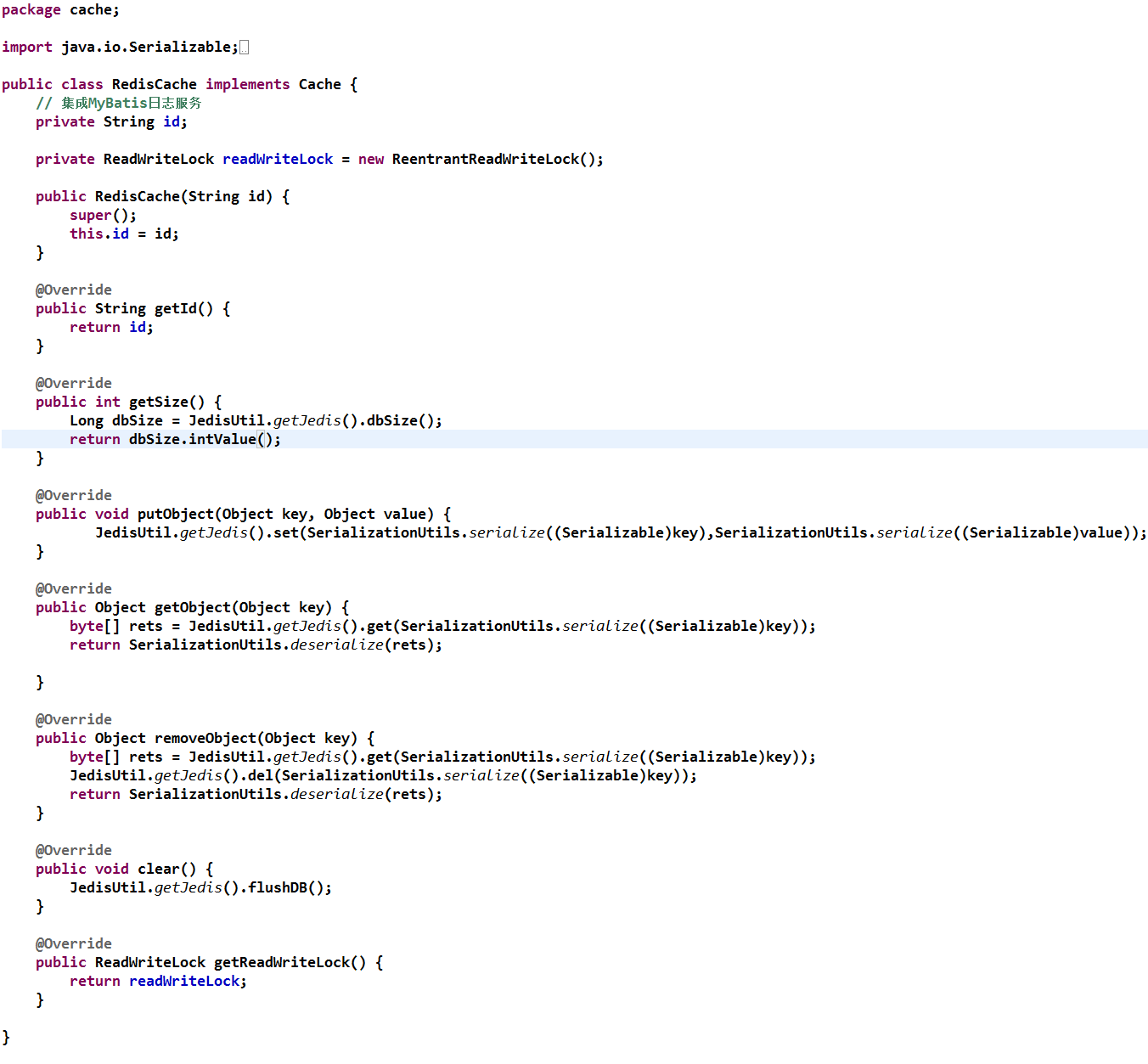
Task: Click 'dbSize()' call on the Long dbSize line
Action: [x=400, y=421]
